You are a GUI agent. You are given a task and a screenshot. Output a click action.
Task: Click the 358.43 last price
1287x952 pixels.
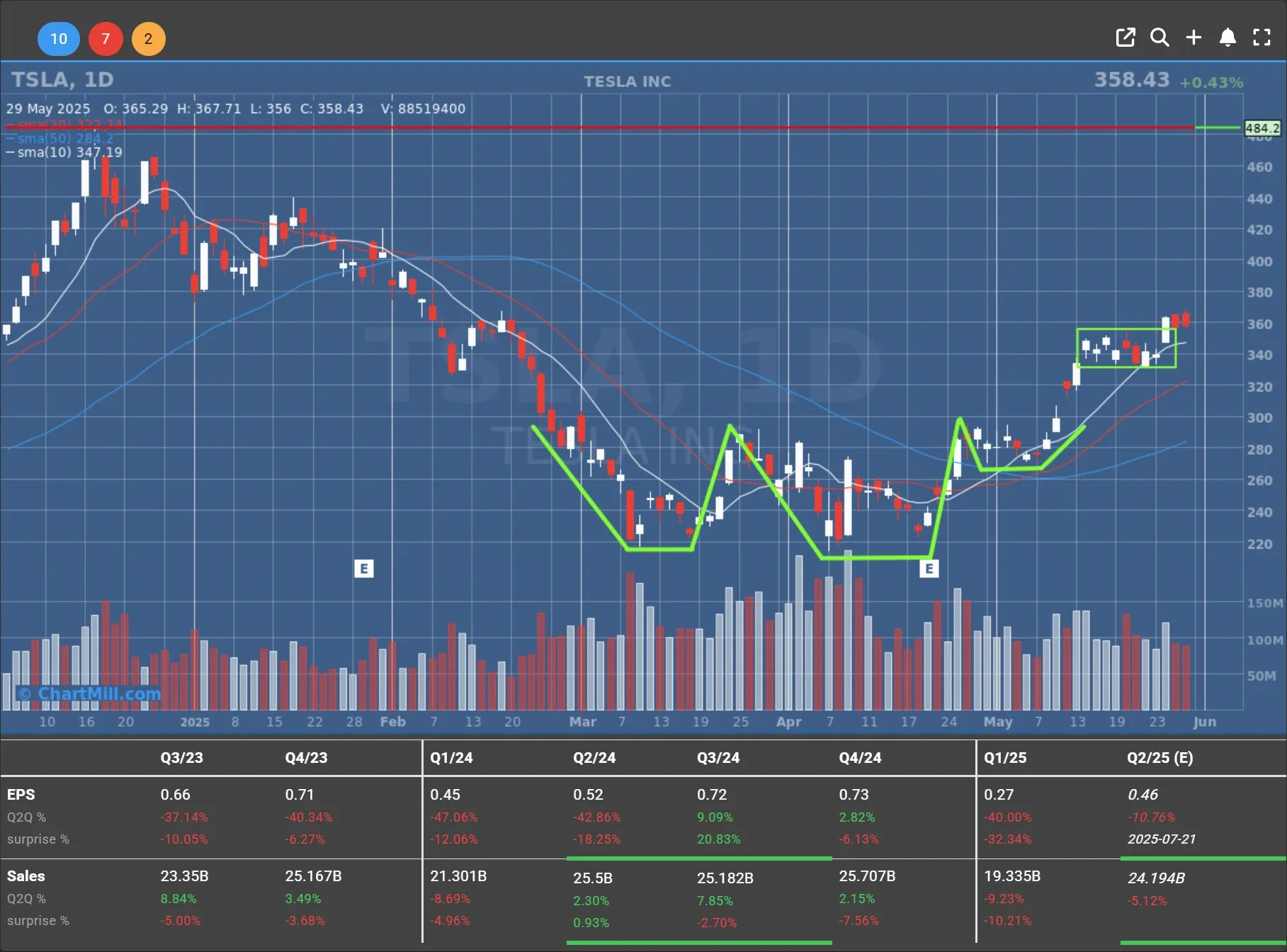click(1132, 79)
